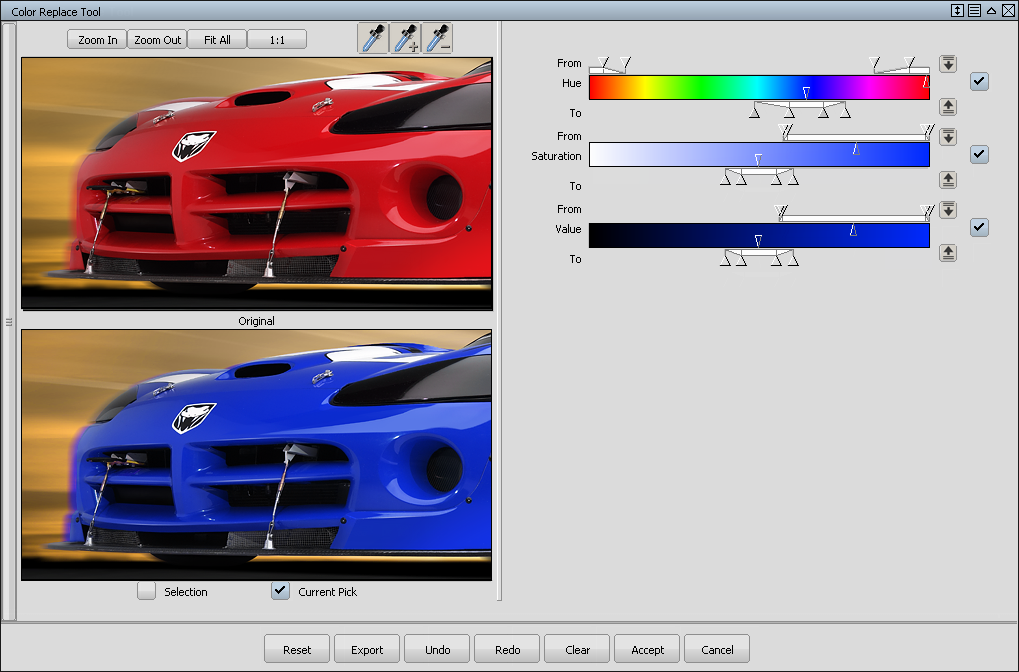Screen dimensions: 1019x672
Task: Click the Hue From down-arrow button
Action: click(x=948, y=64)
